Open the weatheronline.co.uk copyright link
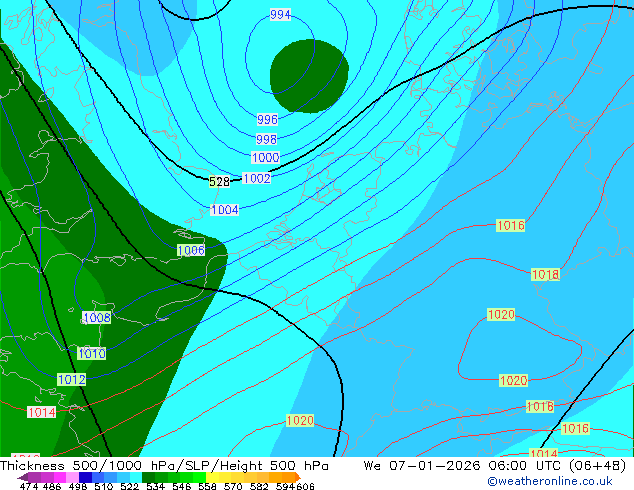 point(550,481)
